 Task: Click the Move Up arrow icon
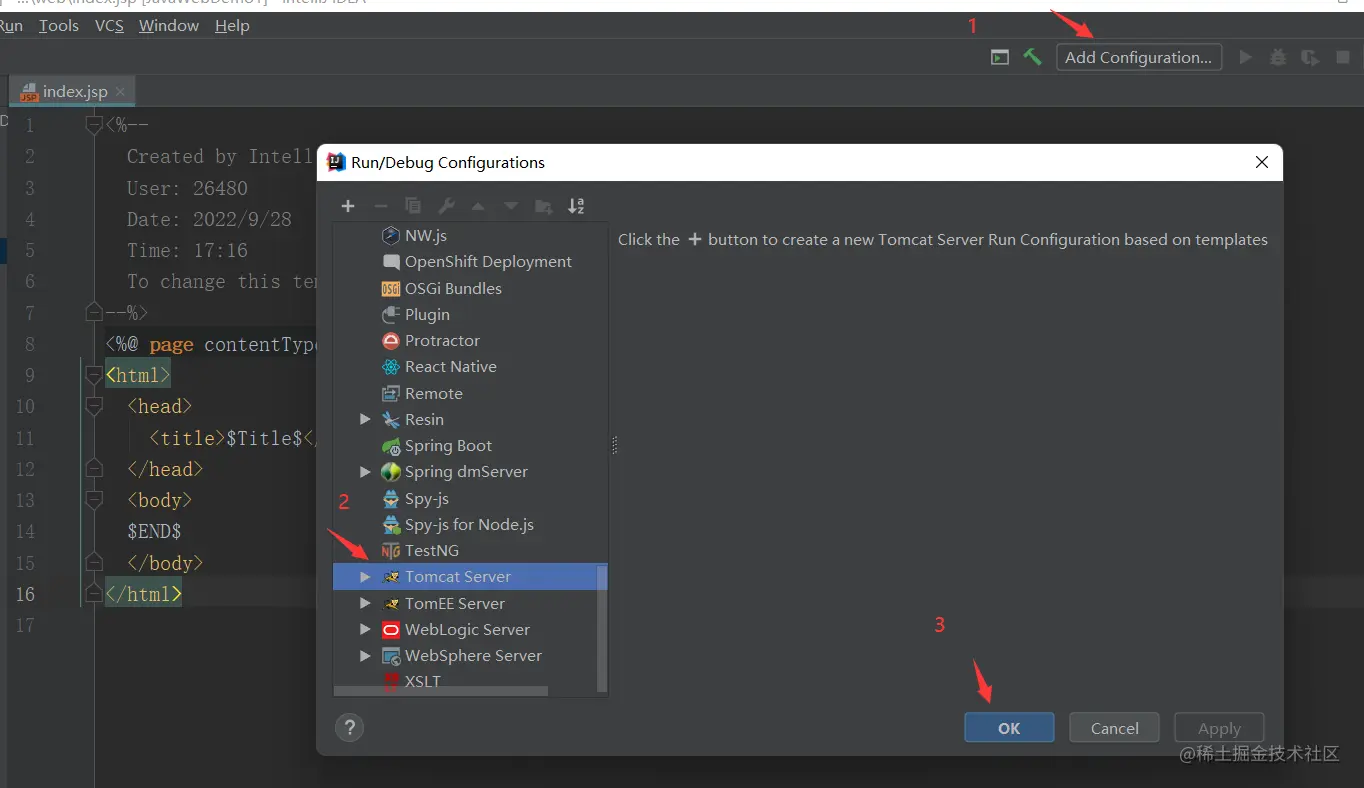(x=478, y=206)
